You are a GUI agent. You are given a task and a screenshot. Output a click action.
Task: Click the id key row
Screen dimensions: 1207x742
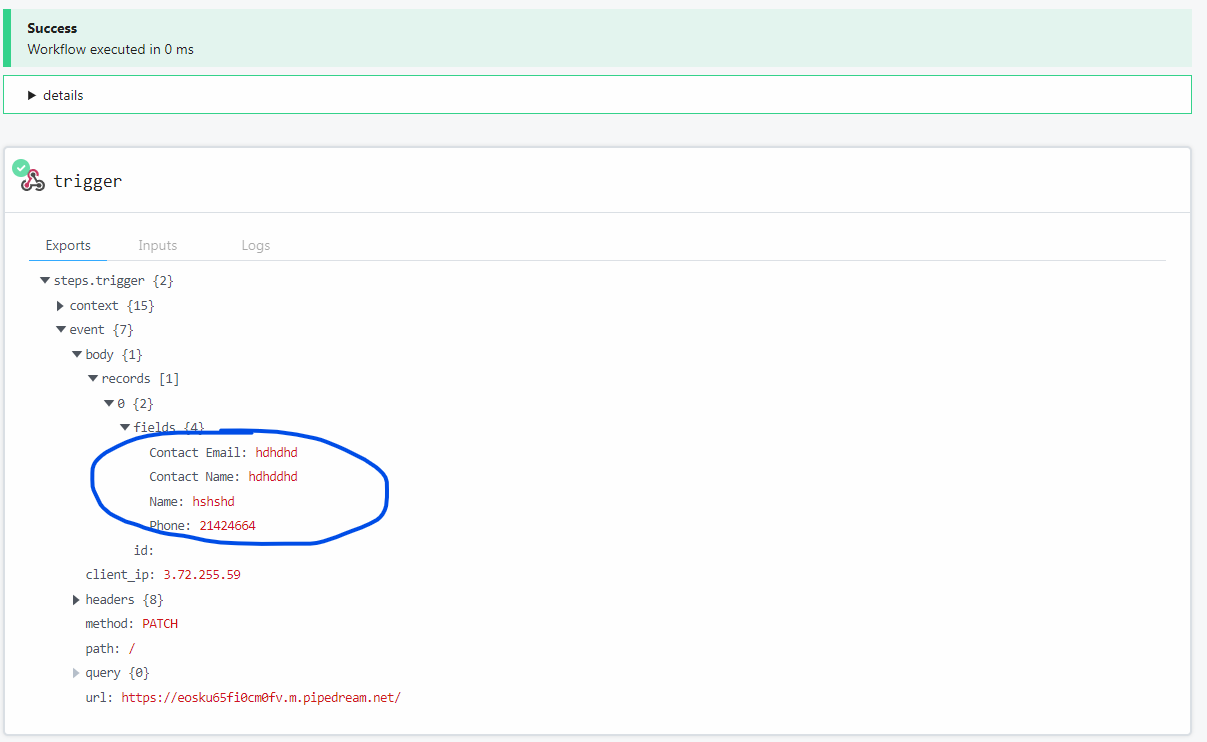pos(143,550)
